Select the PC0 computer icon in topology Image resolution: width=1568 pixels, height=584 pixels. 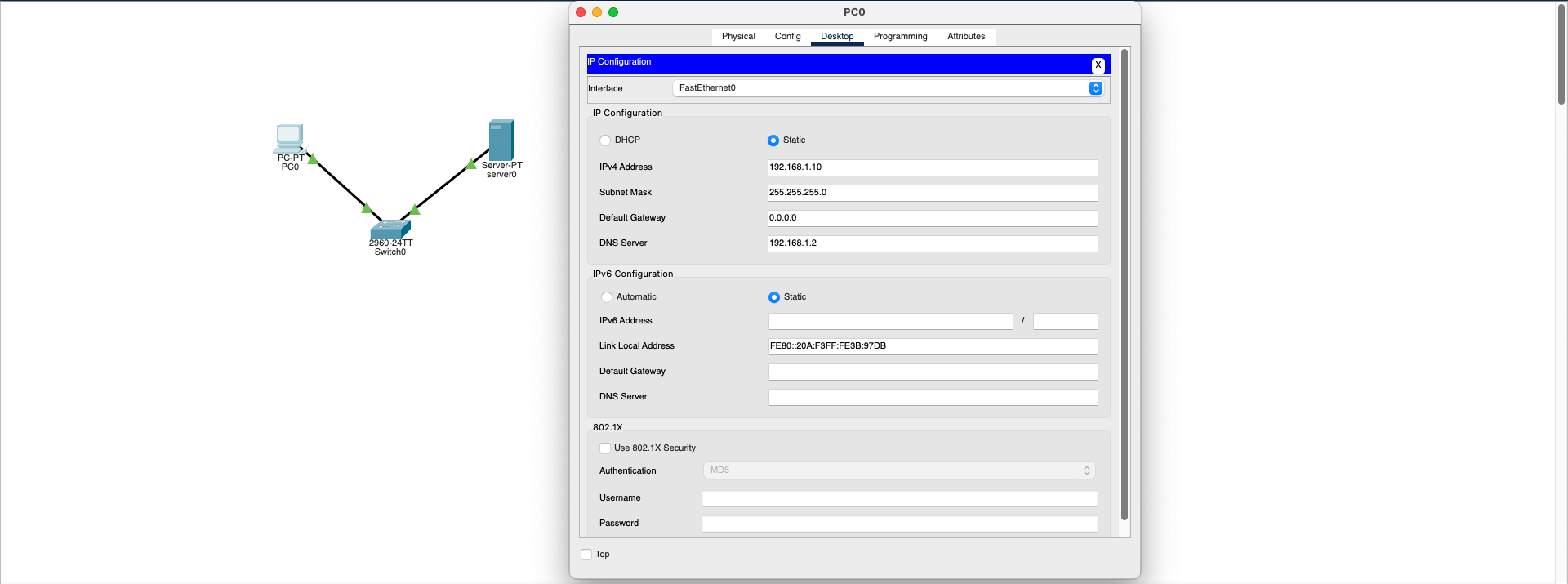click(x=289, y=138)
